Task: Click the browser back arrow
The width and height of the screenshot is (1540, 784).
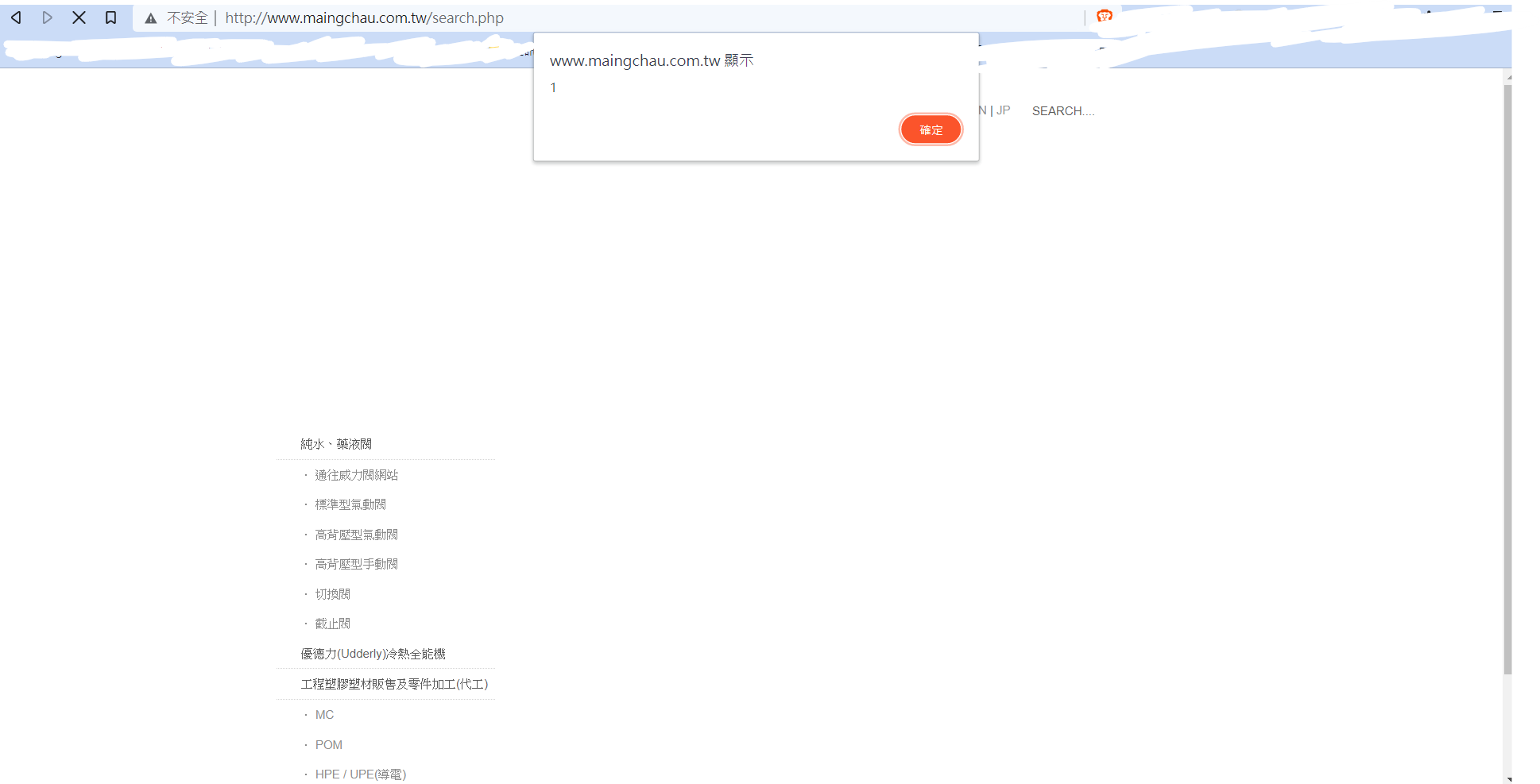Action: 16,17
